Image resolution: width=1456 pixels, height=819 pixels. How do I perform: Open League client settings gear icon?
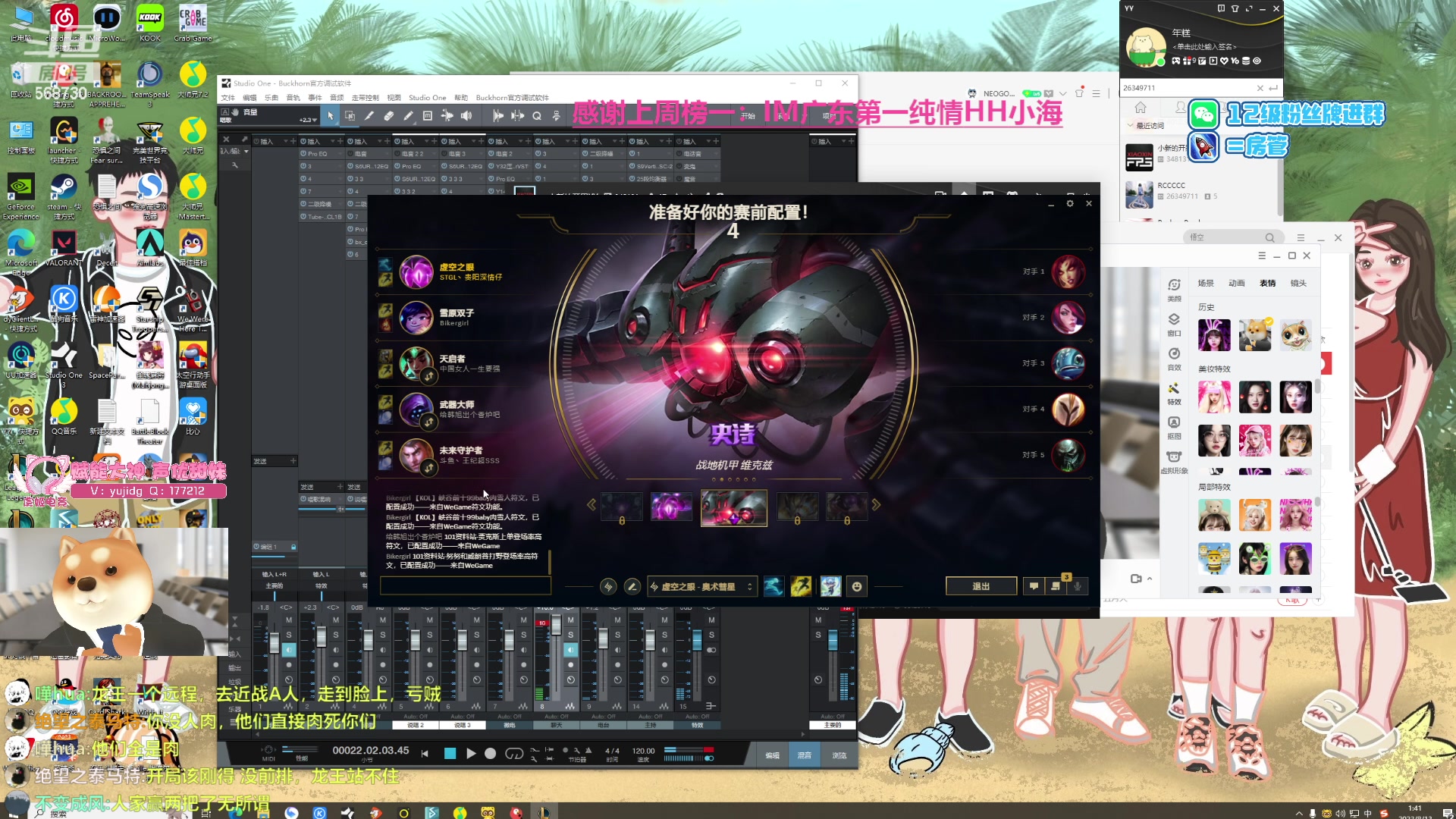[x=1070, y=203]
